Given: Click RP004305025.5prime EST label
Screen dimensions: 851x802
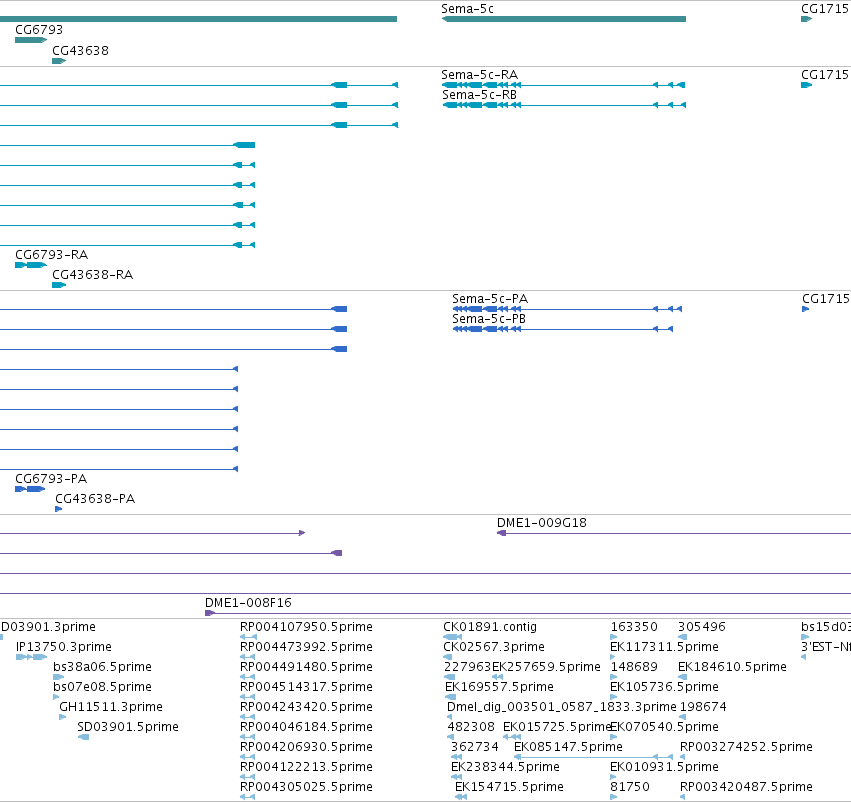Looking at the screenshot, I should click(x=306, y=787).
